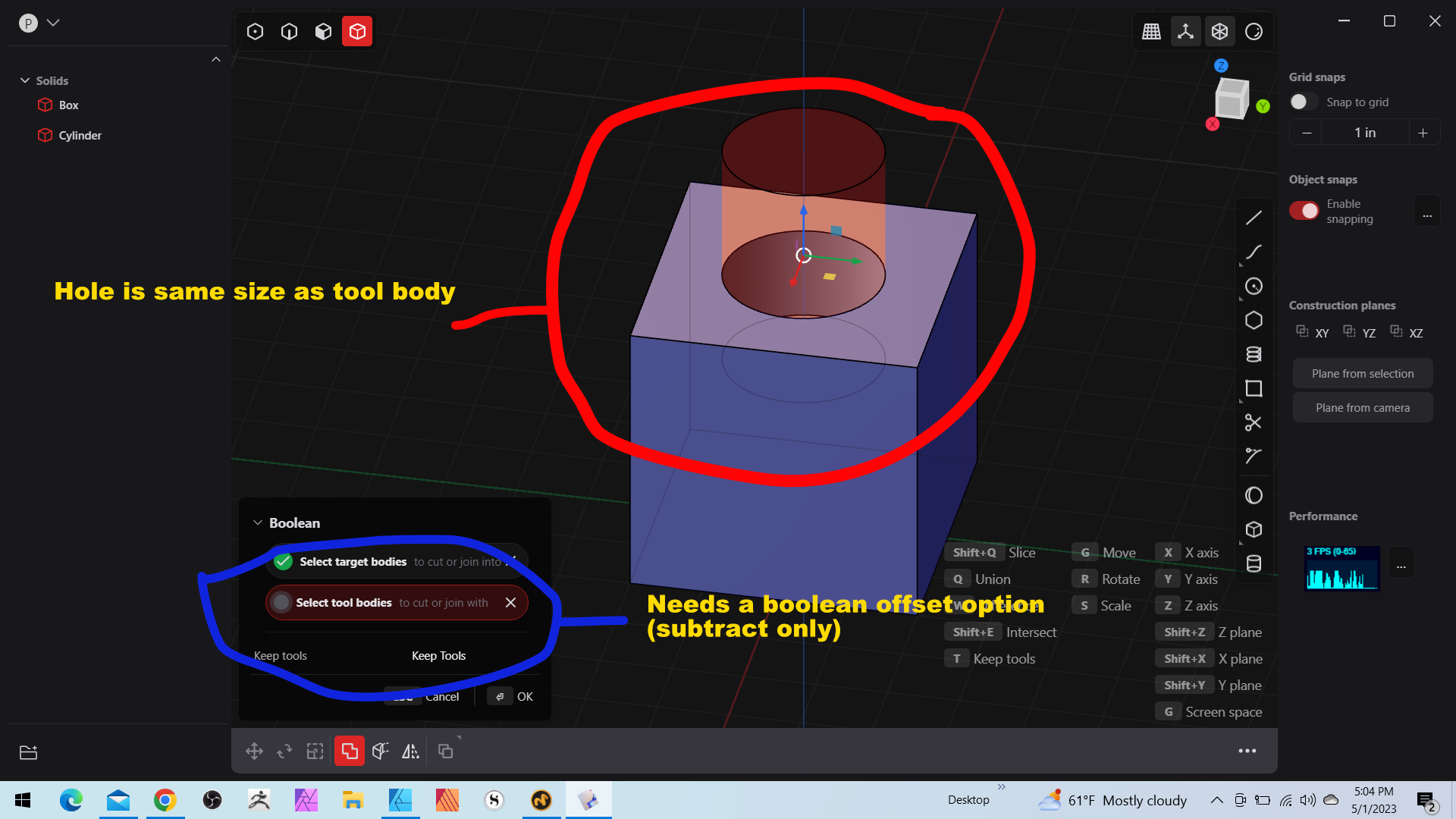
Task: Increase grid snap size with plus
Action: pyautogui.click(x=1423, y=133)
